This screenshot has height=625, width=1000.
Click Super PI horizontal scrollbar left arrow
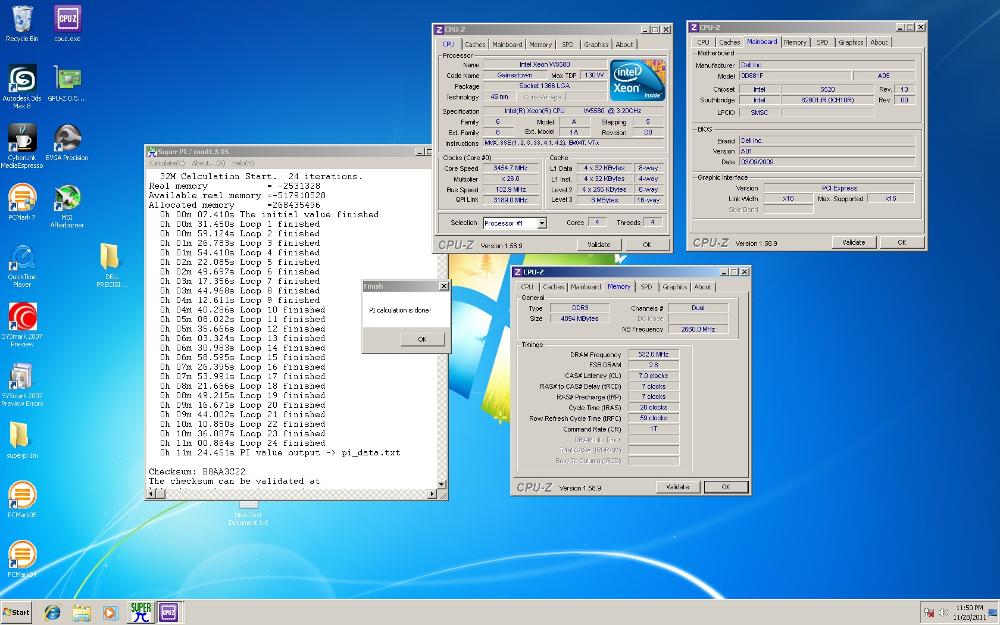pos(152,494)
